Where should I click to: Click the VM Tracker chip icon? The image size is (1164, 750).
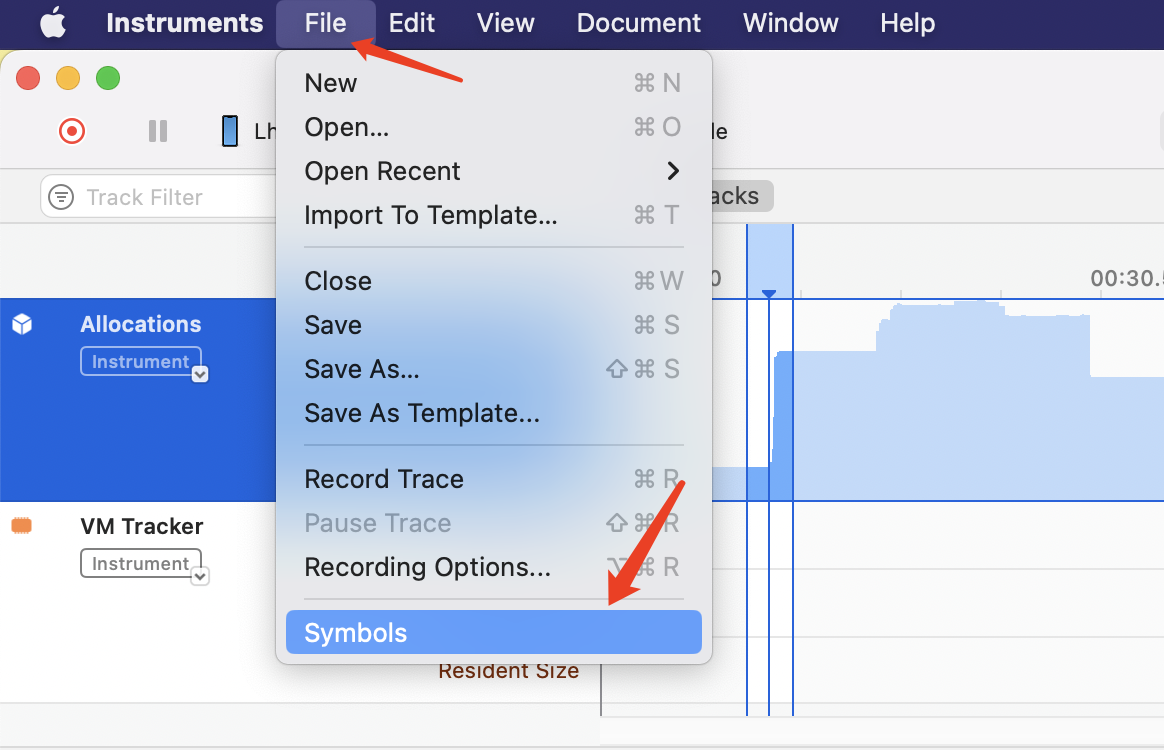[x=22, y=526]
